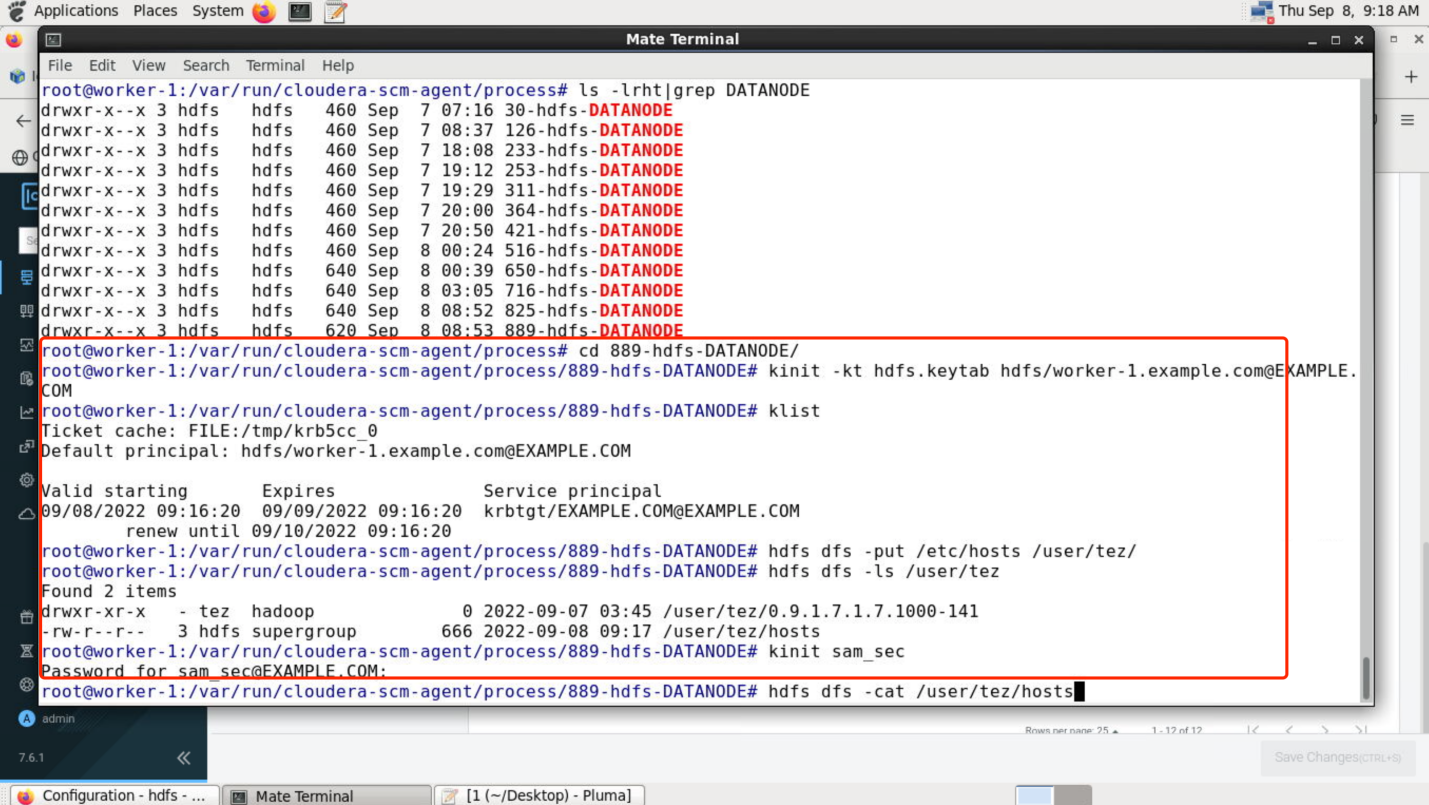Collapse the Cloudera sidebar with double chevron
1429x805 pixels.
tap(184, 758)
